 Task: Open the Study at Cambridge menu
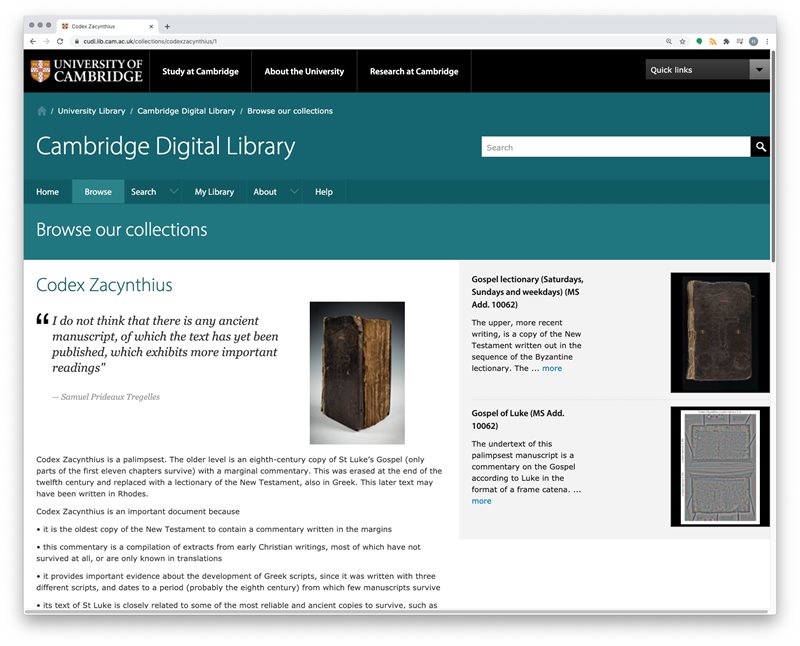click(x=200, y=72)
